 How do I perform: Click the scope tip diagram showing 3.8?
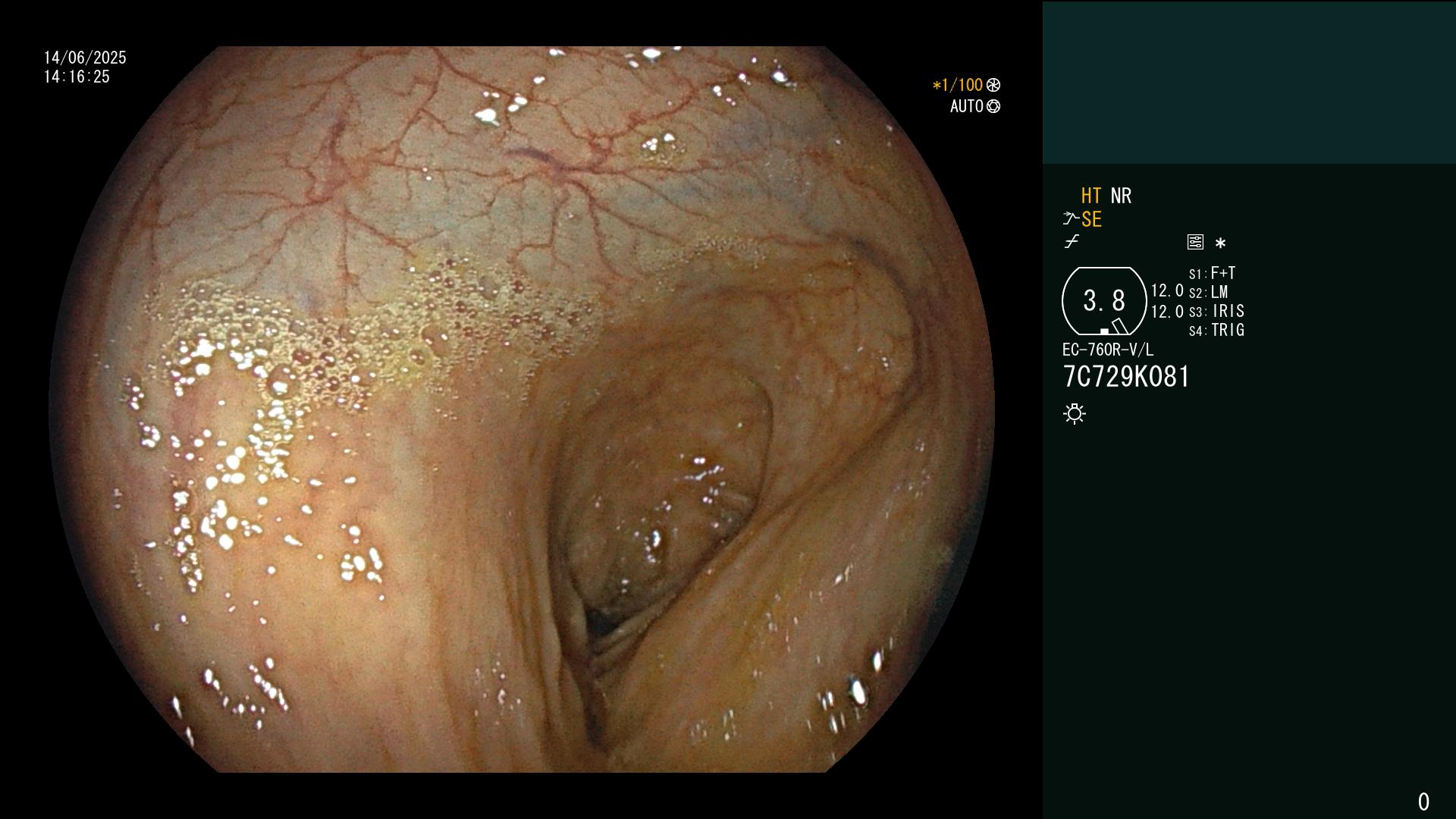point(1104,301)
